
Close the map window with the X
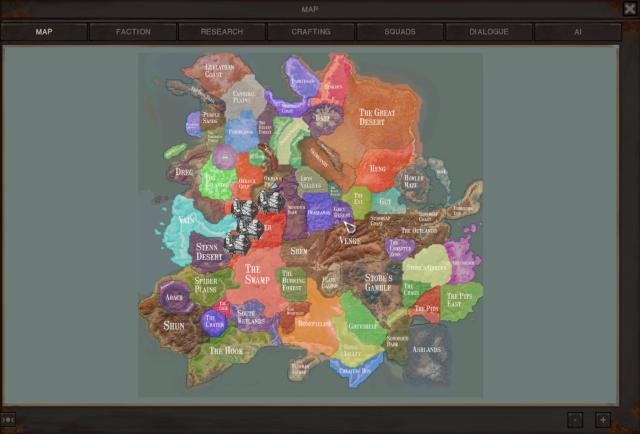630,9
